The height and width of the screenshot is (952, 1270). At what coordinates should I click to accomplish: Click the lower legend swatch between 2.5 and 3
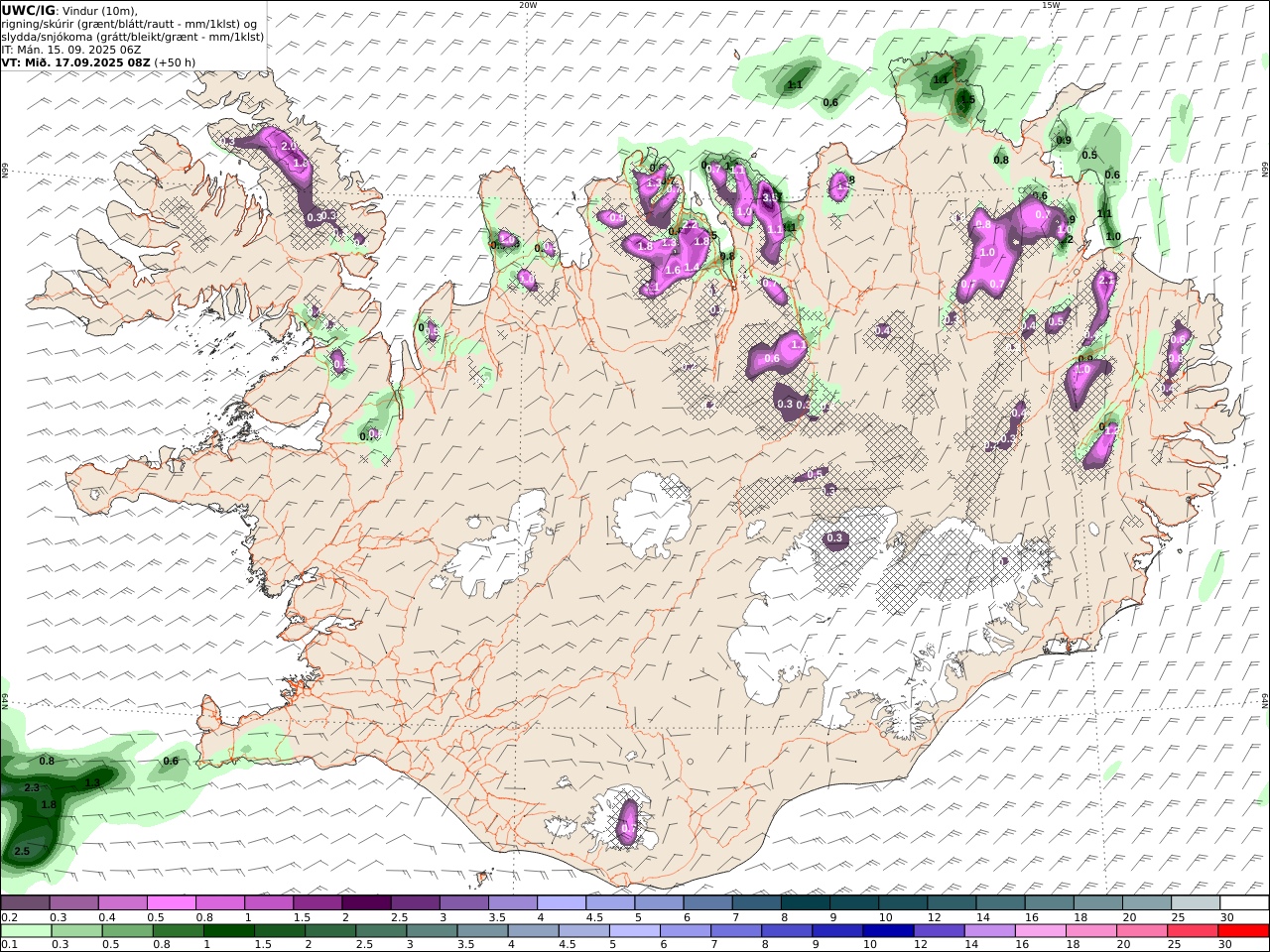point(381,930)
